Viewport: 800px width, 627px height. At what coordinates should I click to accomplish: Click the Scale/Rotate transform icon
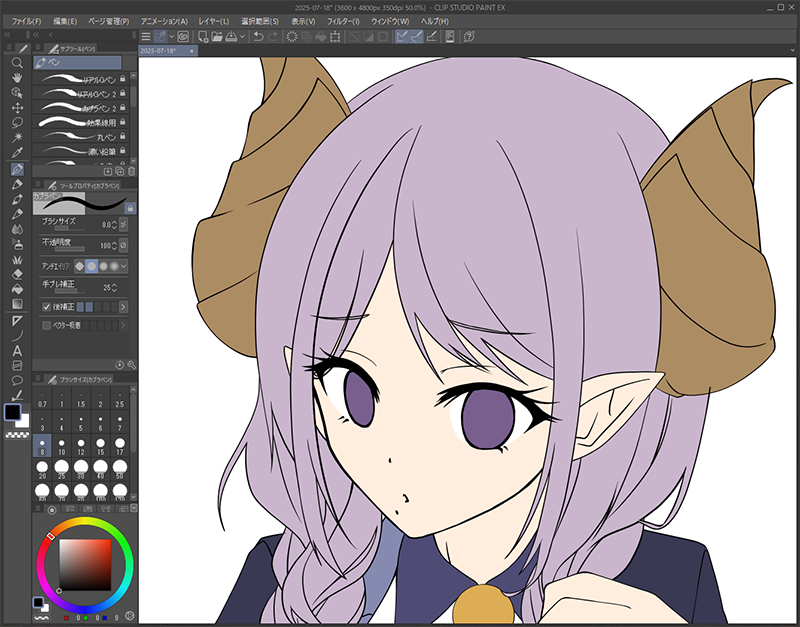coord(335,37)
